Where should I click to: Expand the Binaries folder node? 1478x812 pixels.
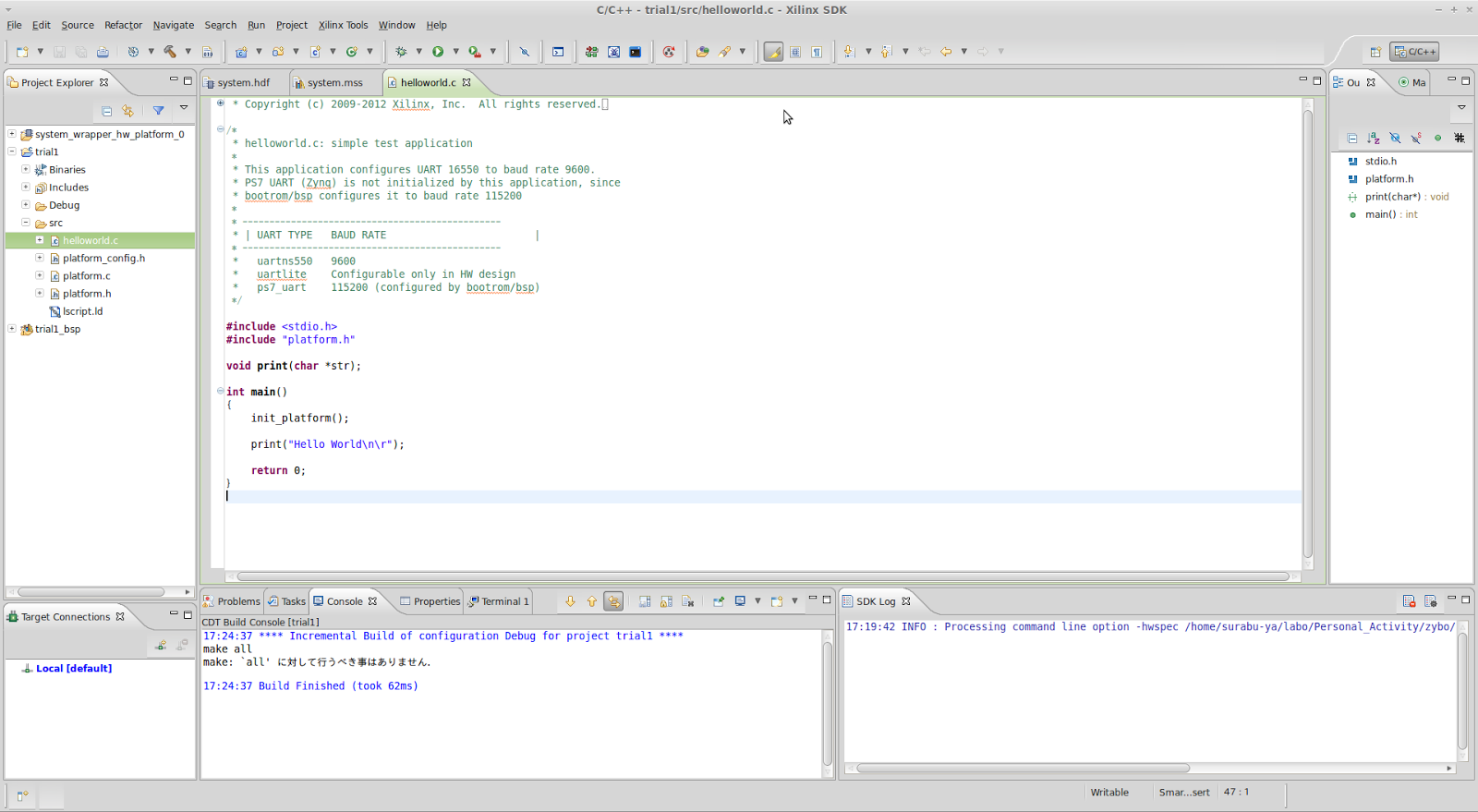click(x=26, y=169)
